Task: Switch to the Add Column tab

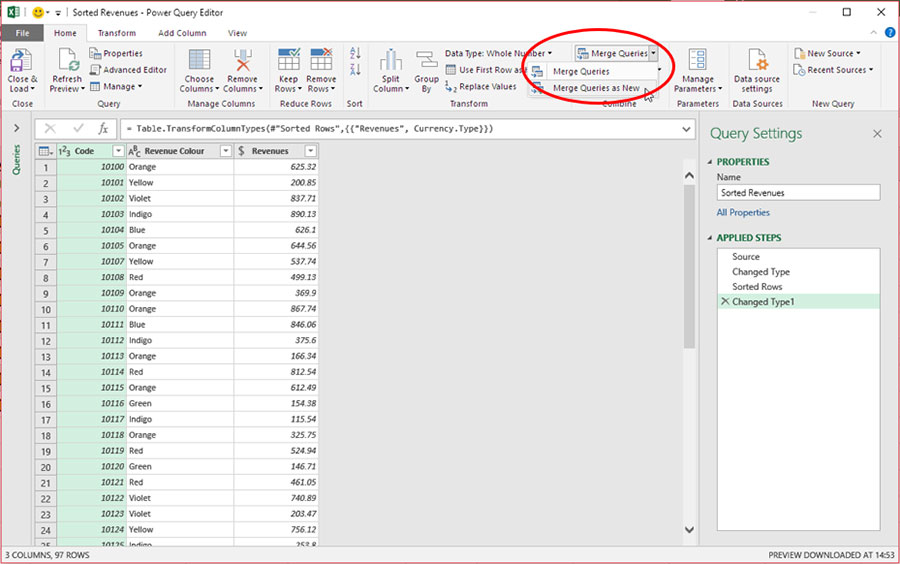Action: (182, 33)
